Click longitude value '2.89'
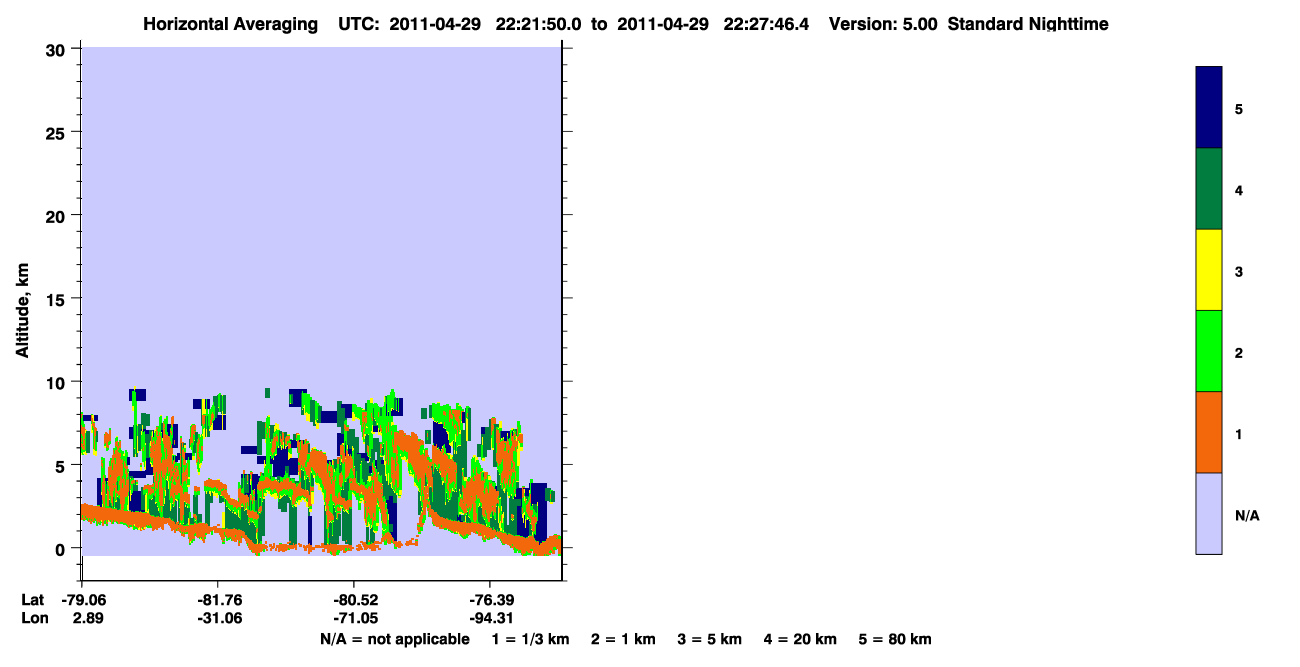Screen dimensions: 1300x667 point(88,618)
